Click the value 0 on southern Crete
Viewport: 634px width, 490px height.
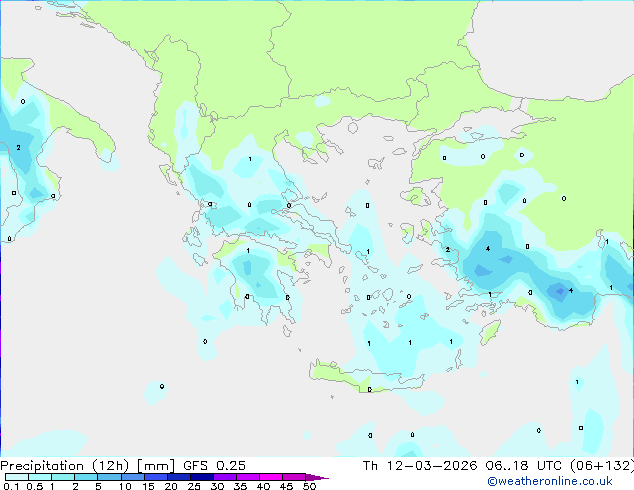(x=370, y=389)
